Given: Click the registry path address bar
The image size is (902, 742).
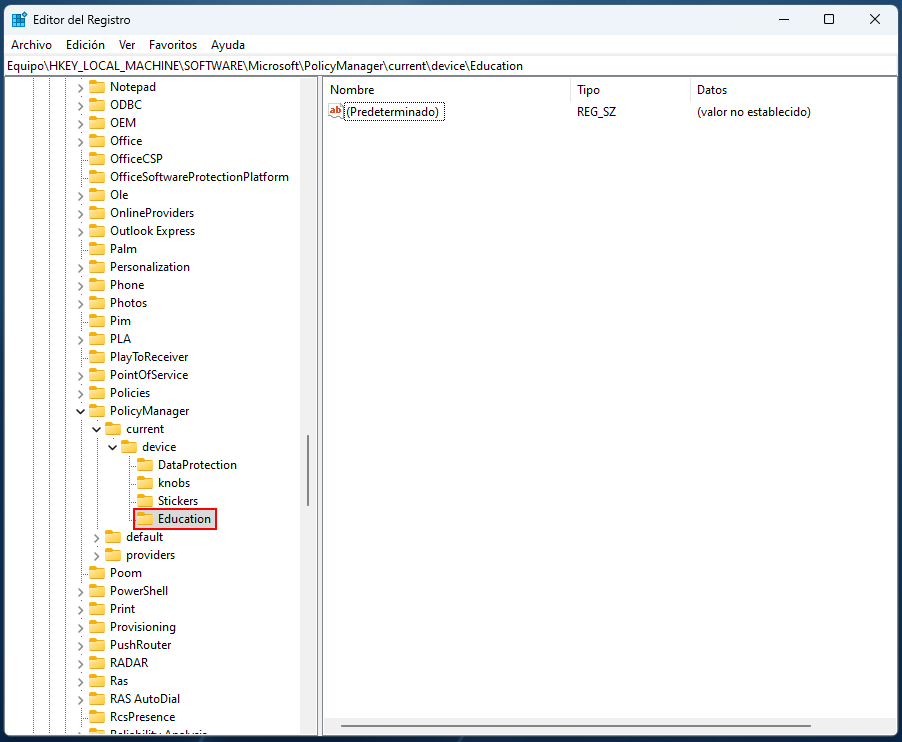Looking at the screenshot, I should (451, 66).
